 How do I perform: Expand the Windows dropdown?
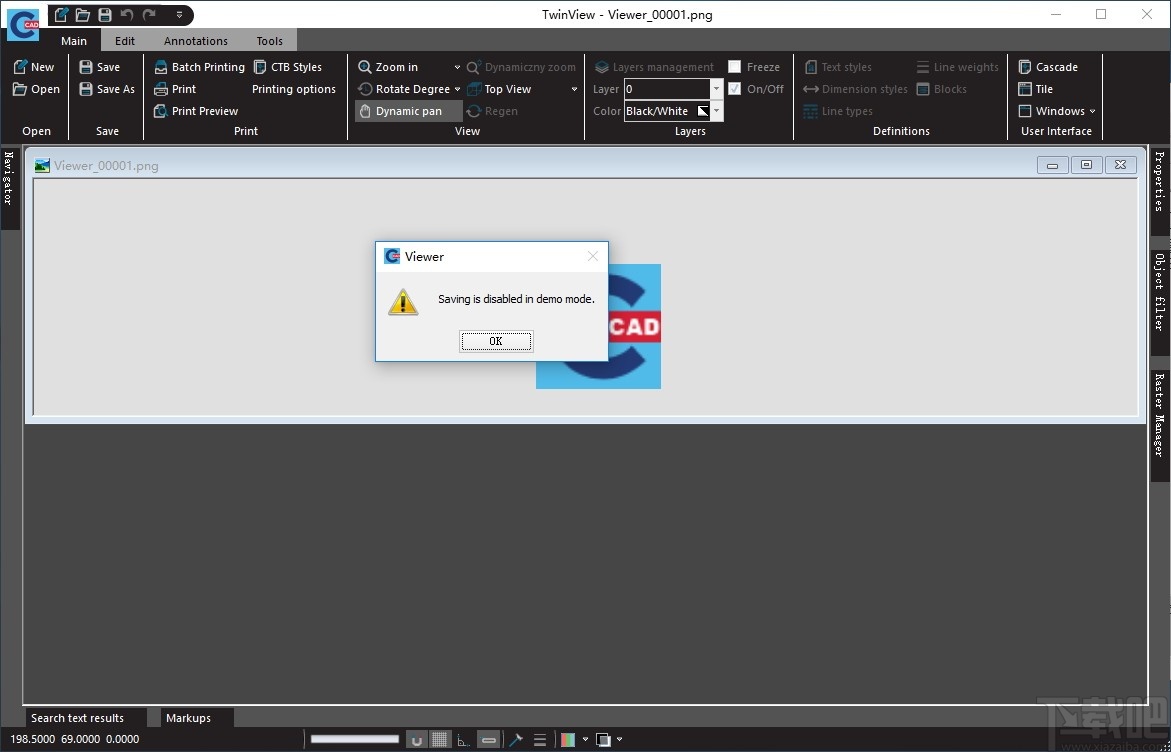1057,111
